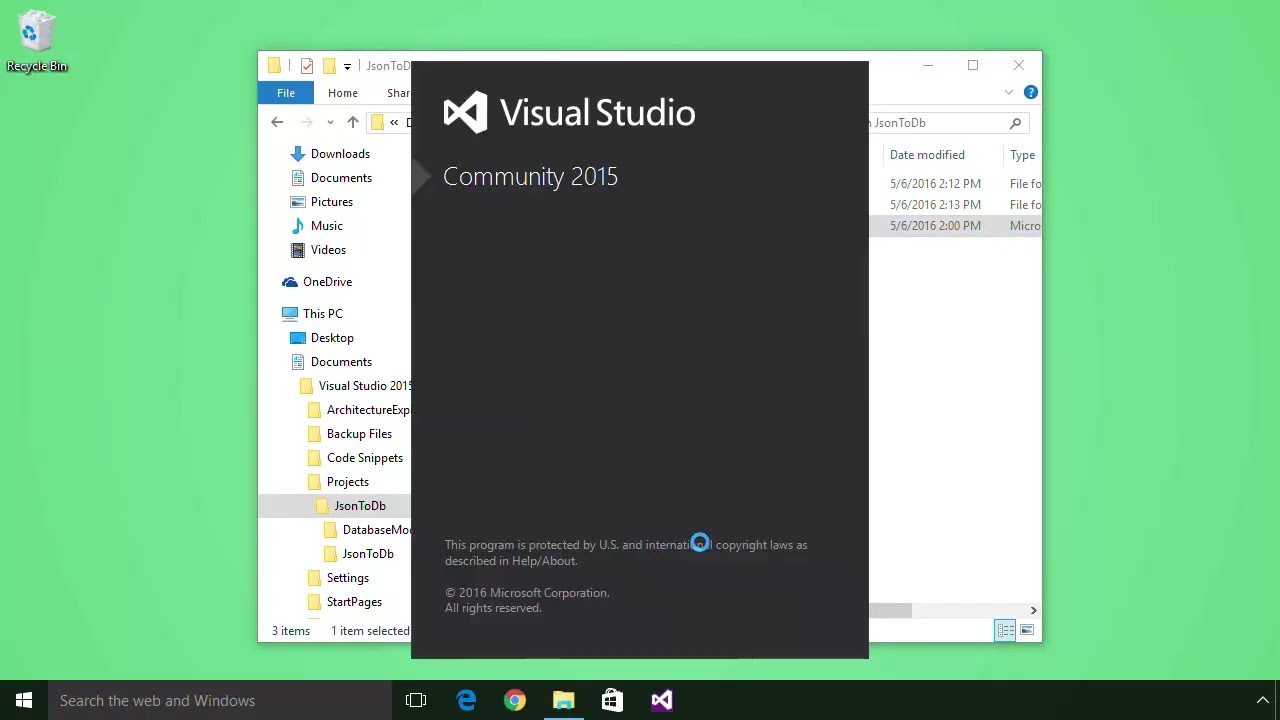Sort by Type column header

[x=1022, y=155]
